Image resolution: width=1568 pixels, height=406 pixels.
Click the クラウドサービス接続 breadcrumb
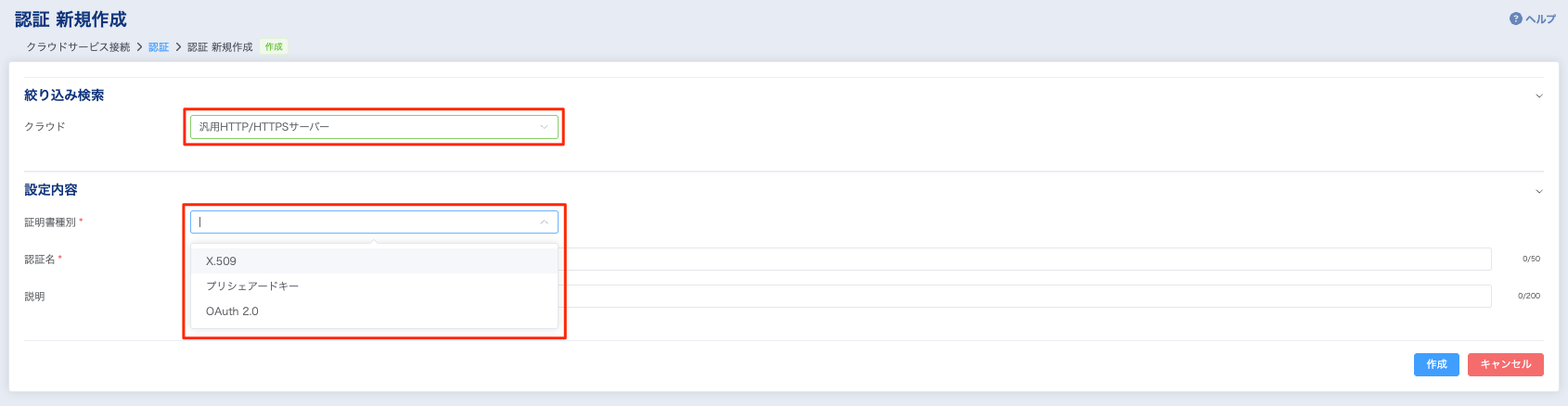[x=78, y=47]
